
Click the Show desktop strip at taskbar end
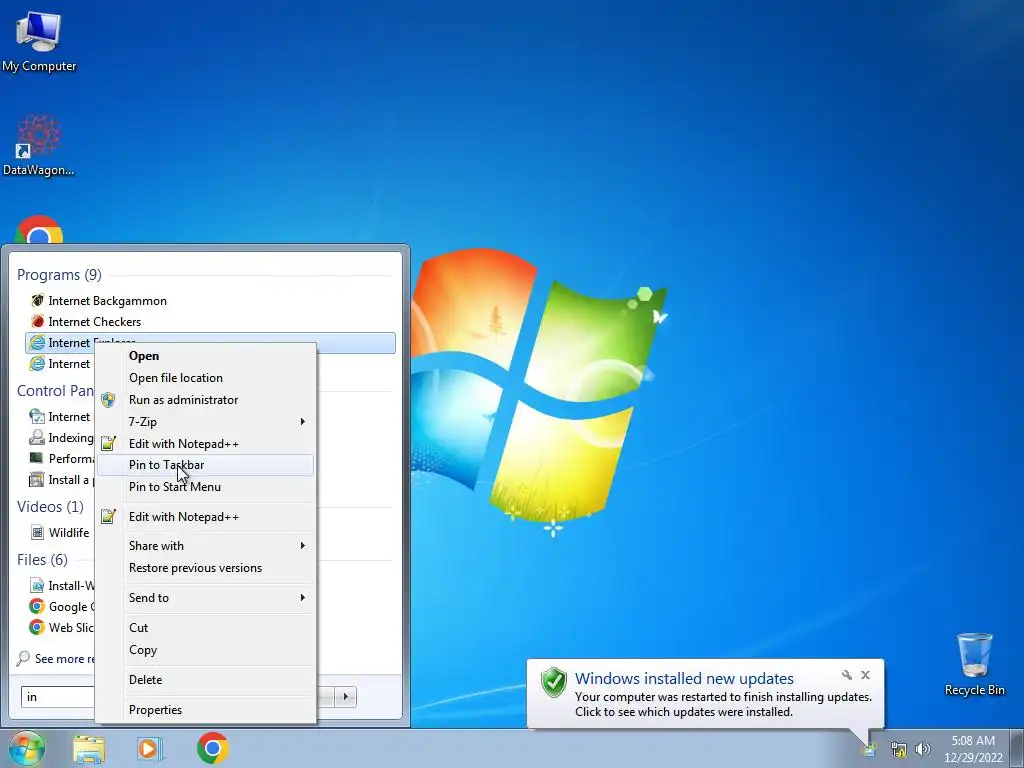1016,748
